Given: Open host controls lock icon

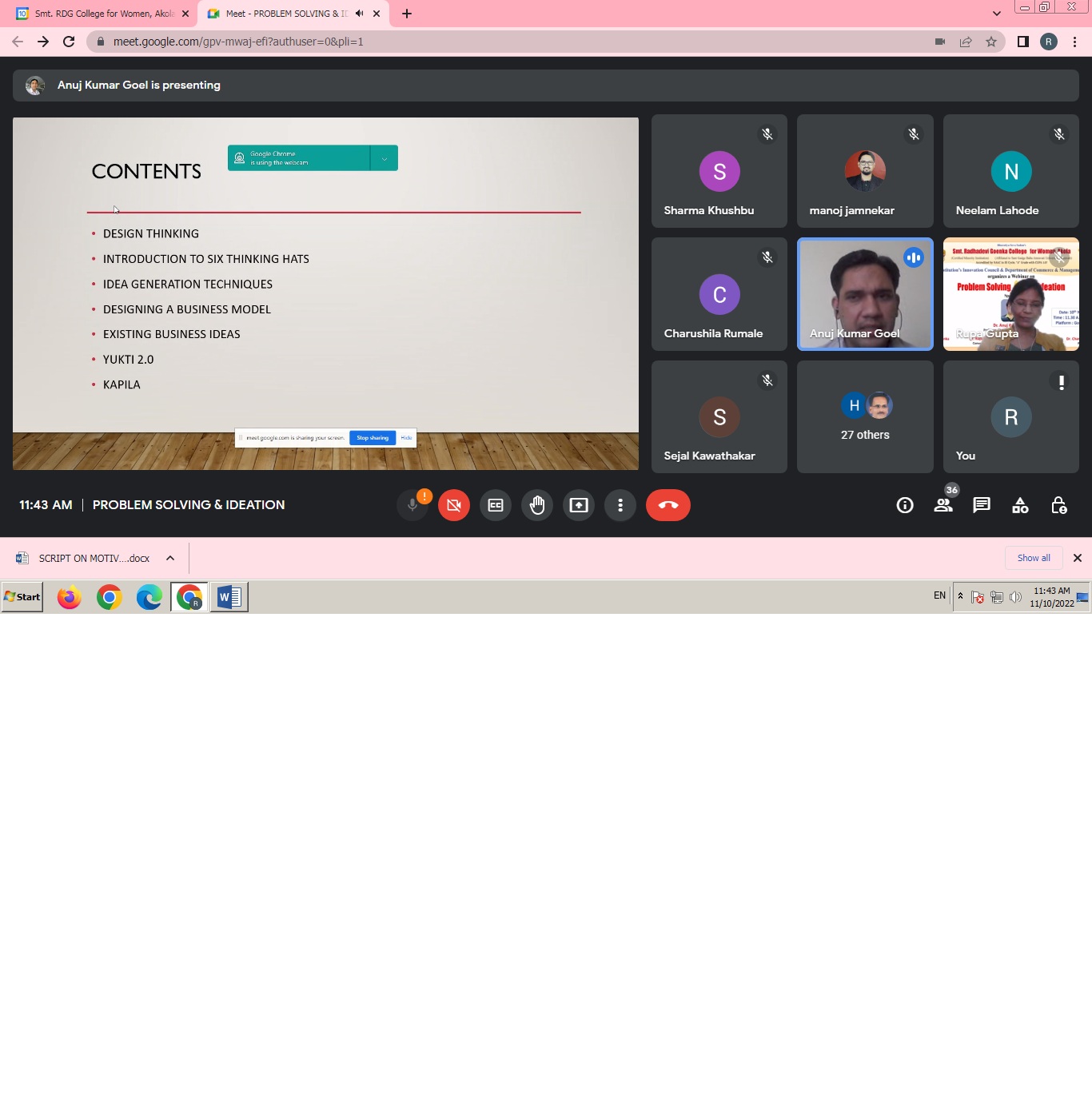Looking at the screenshot, I should click(x=1058, y=505).
